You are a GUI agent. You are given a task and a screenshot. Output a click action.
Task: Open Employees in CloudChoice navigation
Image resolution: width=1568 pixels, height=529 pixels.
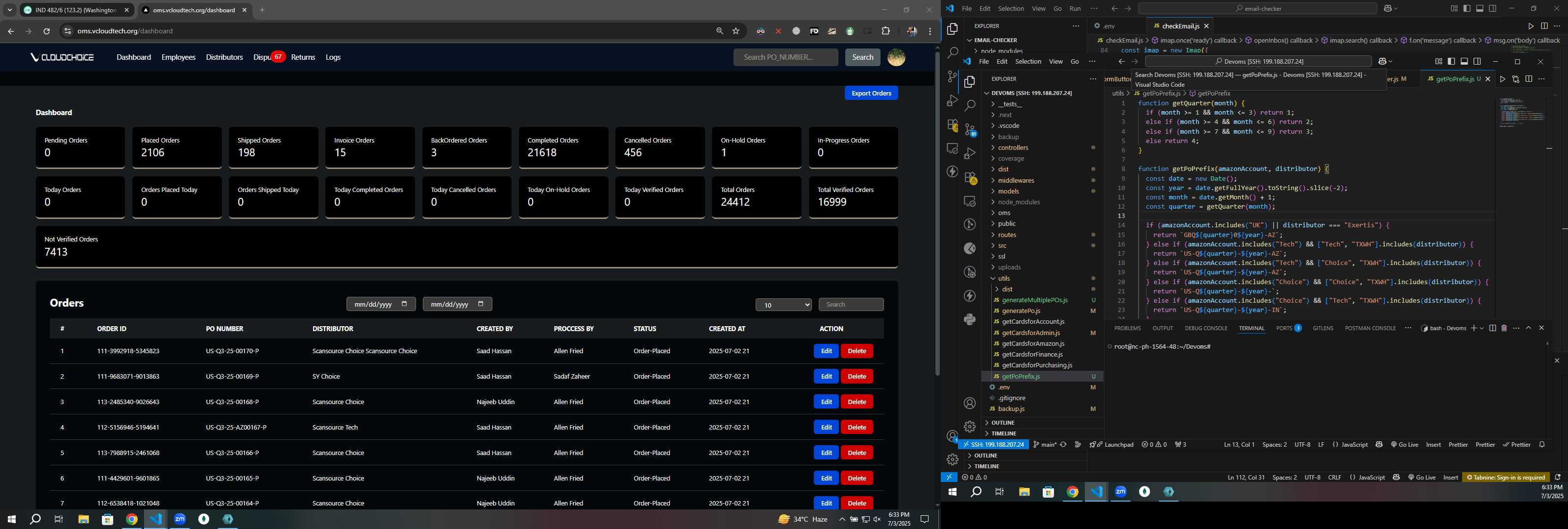[178, 57]
